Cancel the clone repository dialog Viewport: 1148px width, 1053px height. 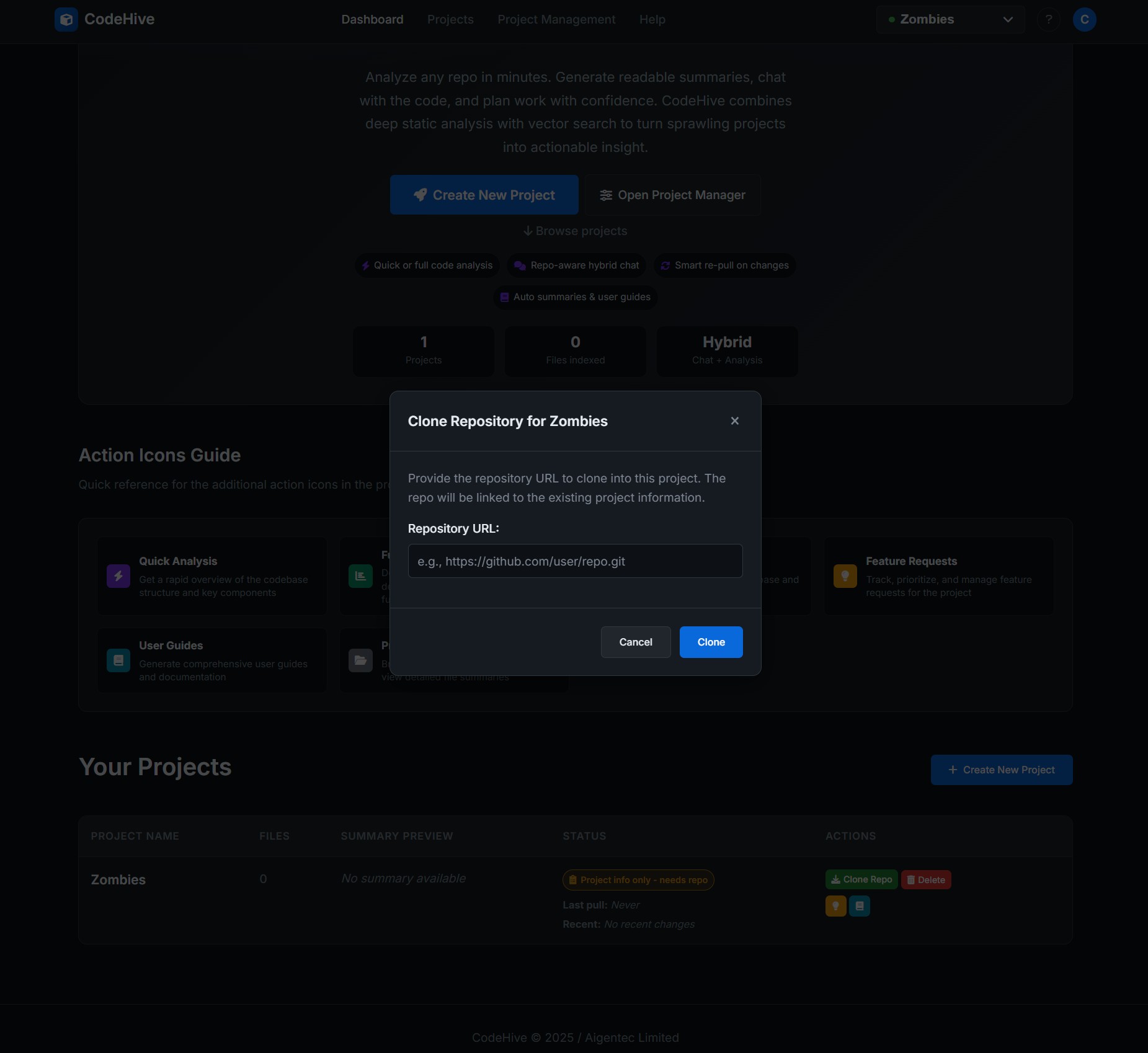(x=635, y=642)
